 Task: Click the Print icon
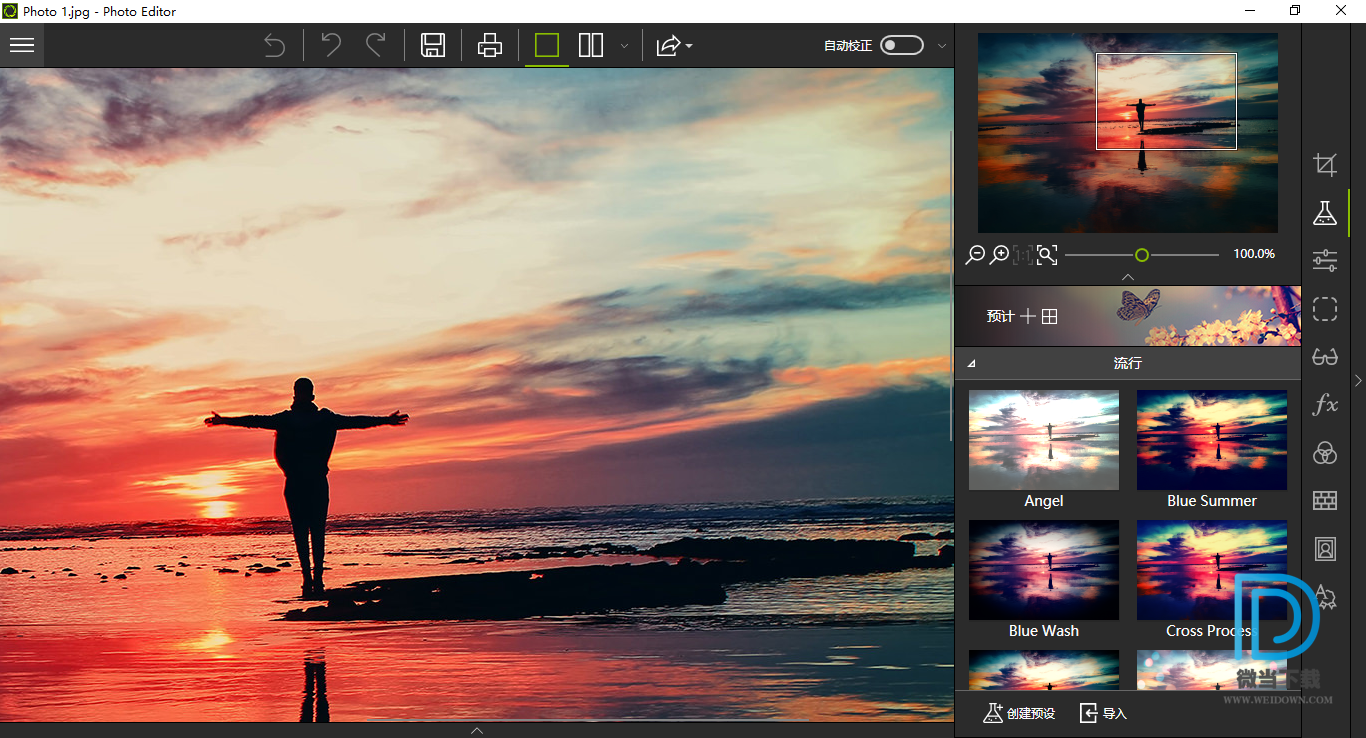tap(490, 45)
